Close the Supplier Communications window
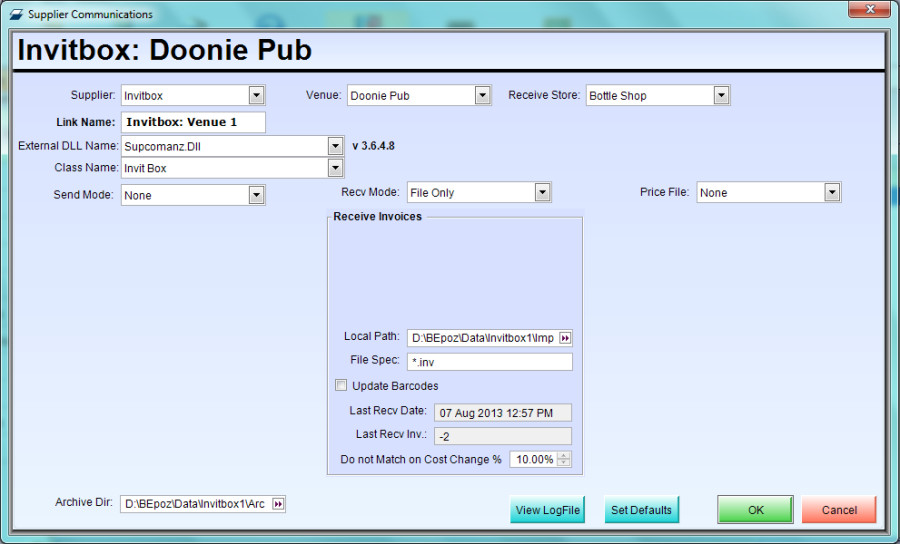Screen dimensions: 900x544 pyautogui.click(x=870, y=9)
